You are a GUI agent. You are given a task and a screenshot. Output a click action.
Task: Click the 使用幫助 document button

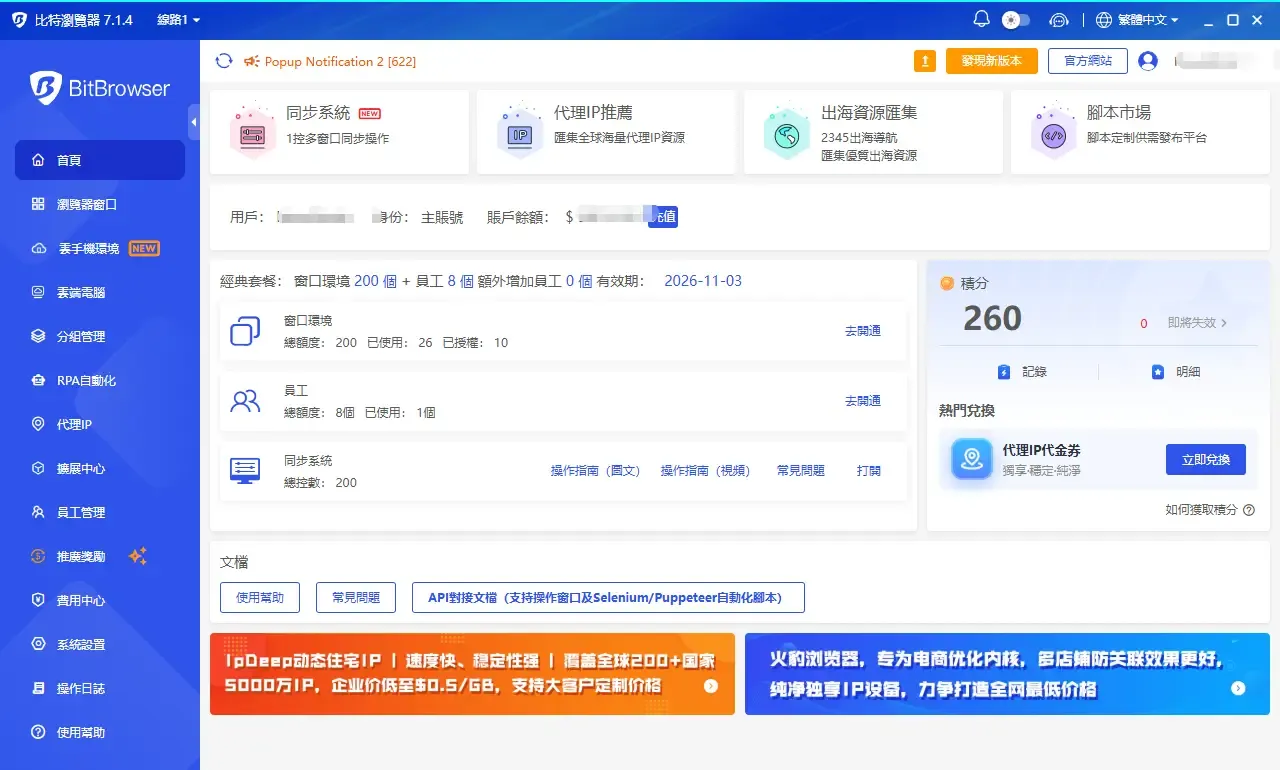[x=260, y=598]
